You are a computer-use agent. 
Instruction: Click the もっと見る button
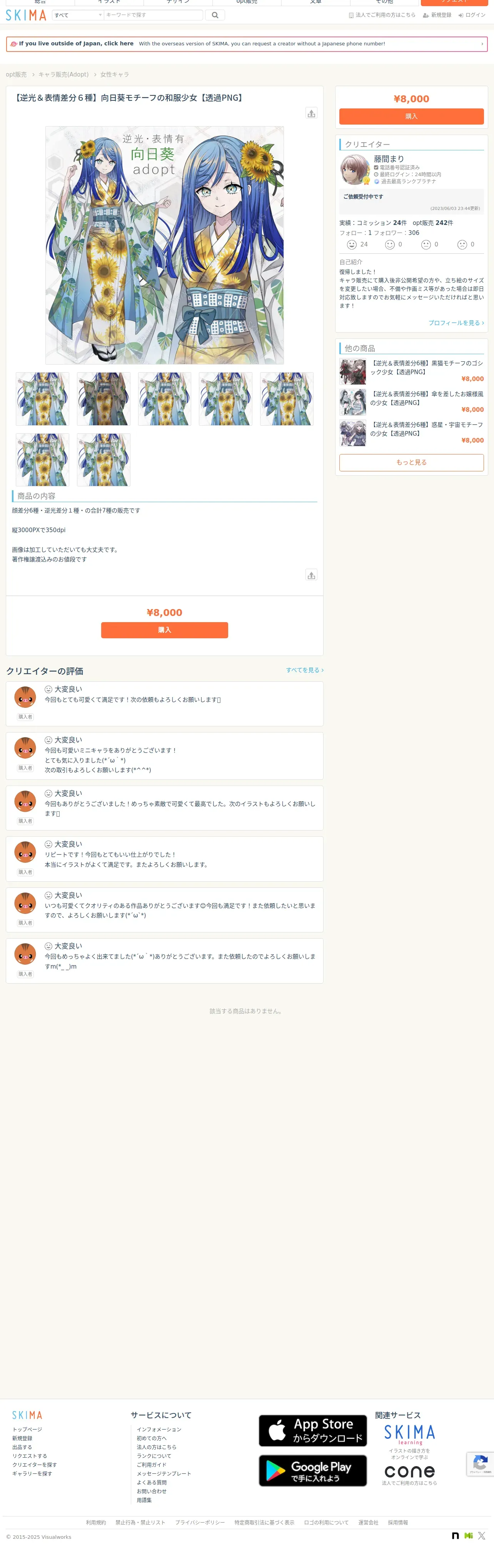[x=411, y=463]
